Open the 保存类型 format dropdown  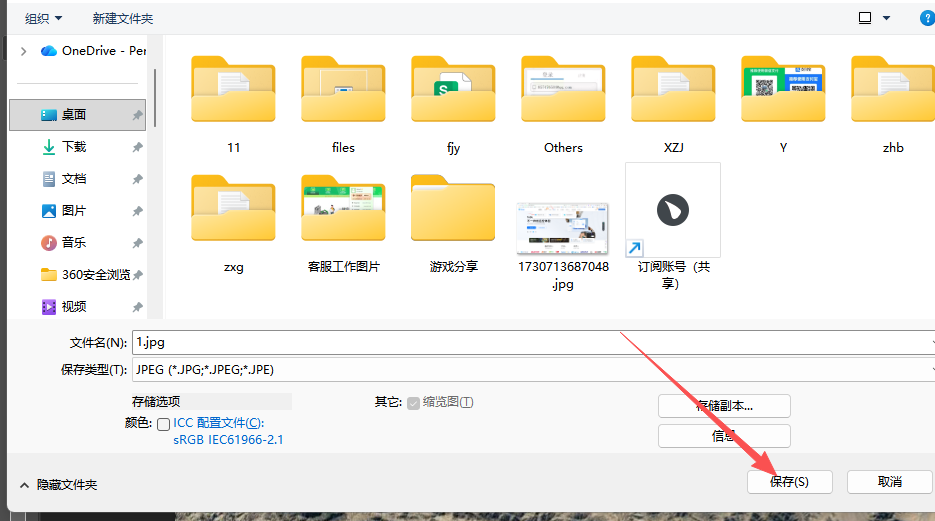533,370
